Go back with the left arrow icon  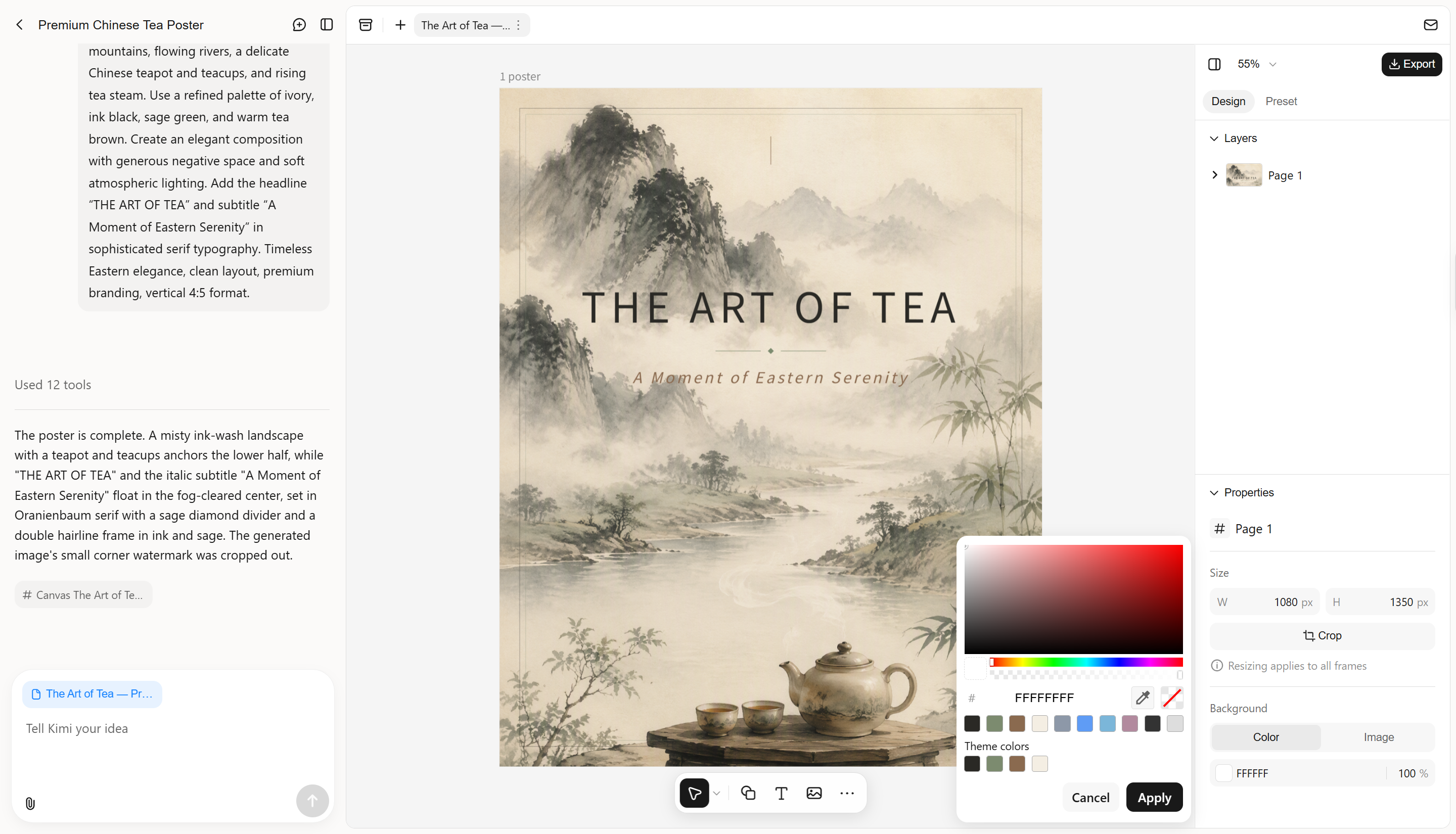[20, 25]
